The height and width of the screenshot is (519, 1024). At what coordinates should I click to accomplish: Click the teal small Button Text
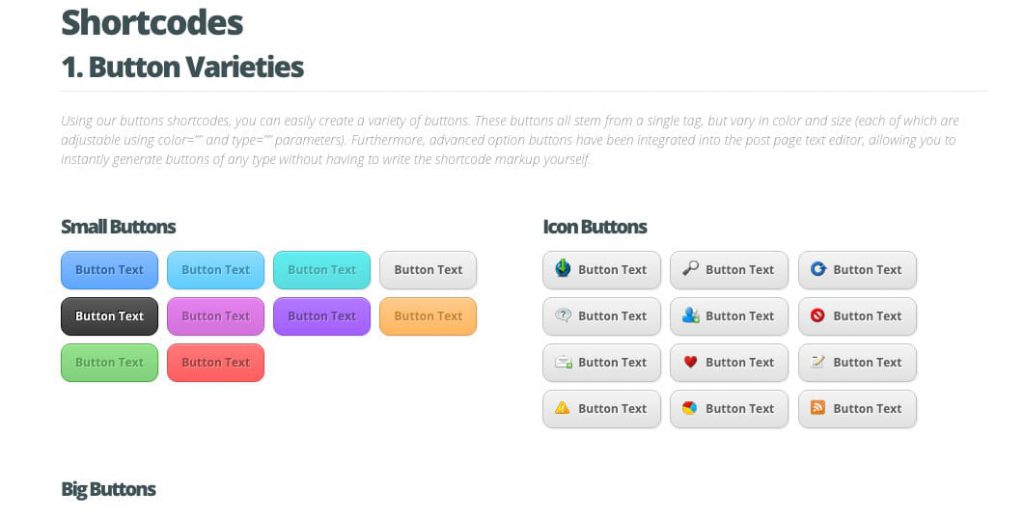click(x=322, y=270)
